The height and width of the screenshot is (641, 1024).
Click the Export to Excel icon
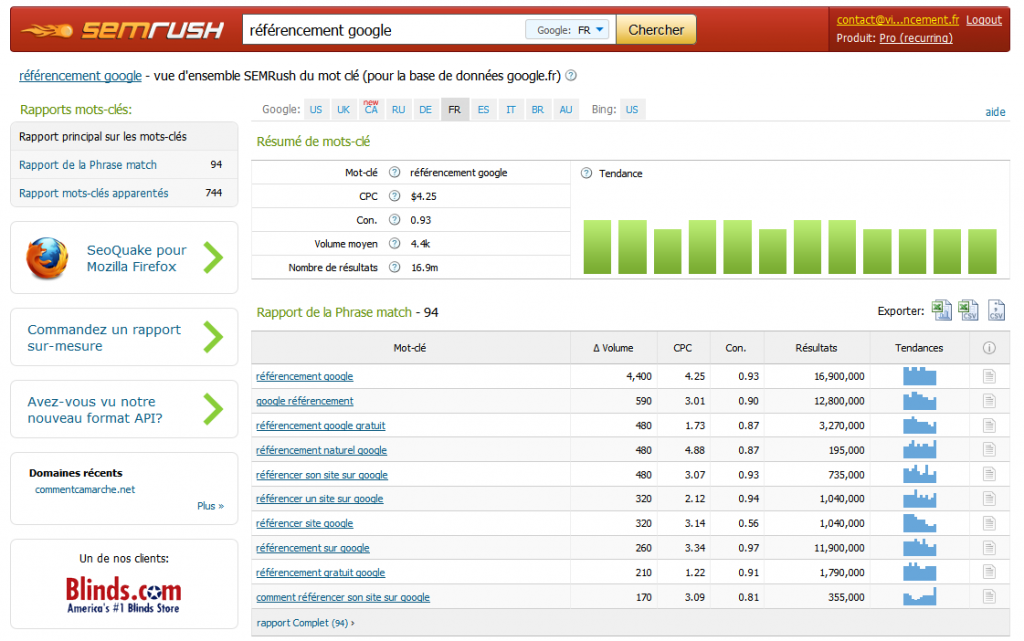pos(941,311)
